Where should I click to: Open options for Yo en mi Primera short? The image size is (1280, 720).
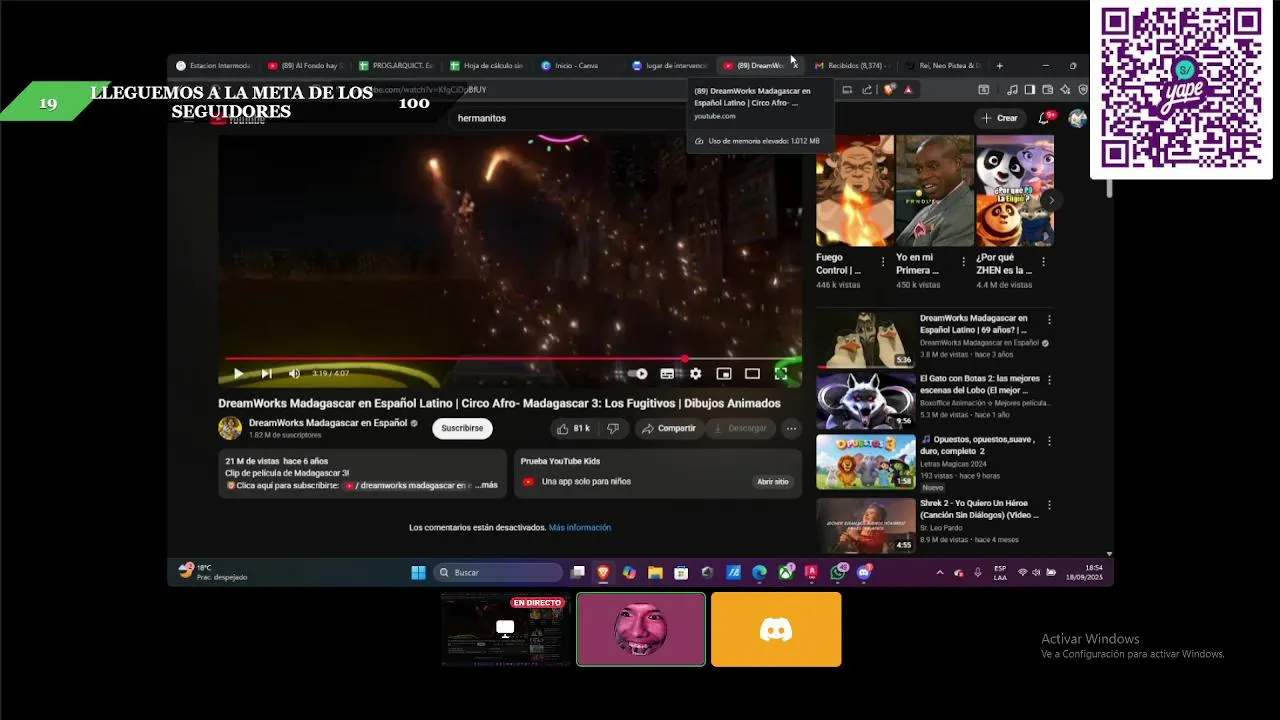(963, 262)
